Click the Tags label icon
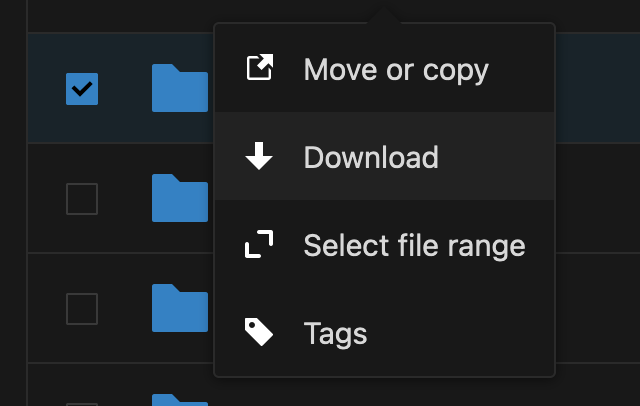 (x=259, y=332)
